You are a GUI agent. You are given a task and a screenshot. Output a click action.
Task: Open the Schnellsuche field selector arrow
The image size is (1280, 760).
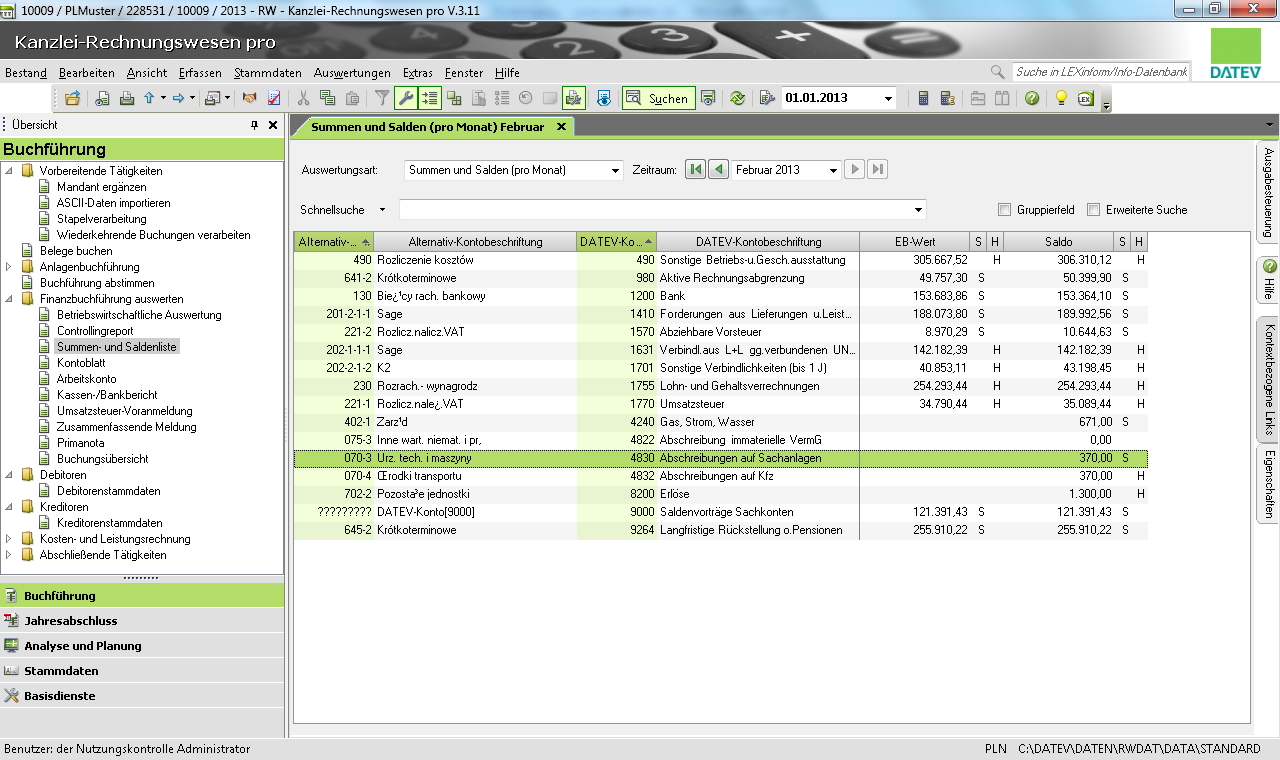click(x=382, y=210)
